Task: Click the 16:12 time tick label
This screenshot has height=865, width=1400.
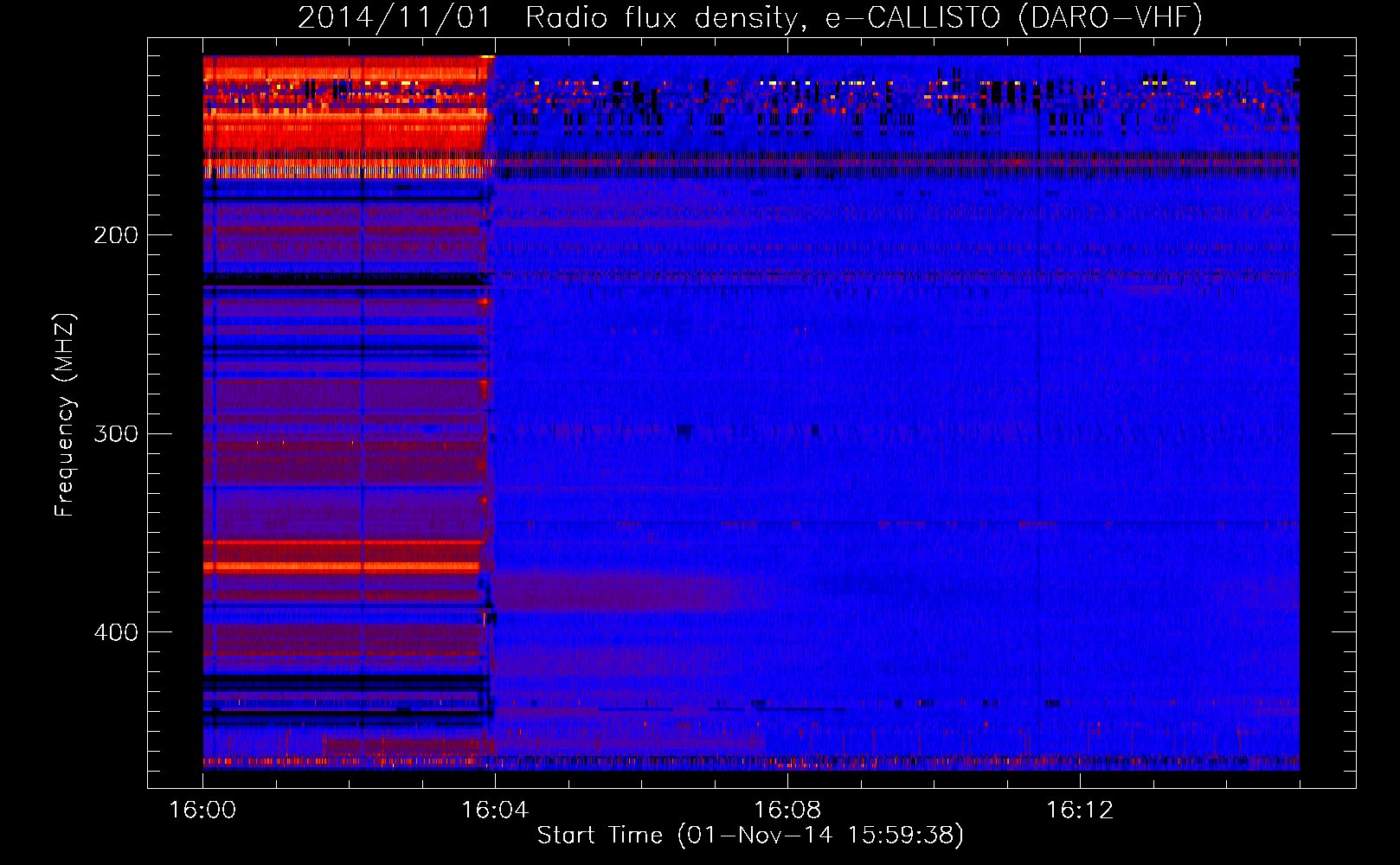Action: [1080, 811]
